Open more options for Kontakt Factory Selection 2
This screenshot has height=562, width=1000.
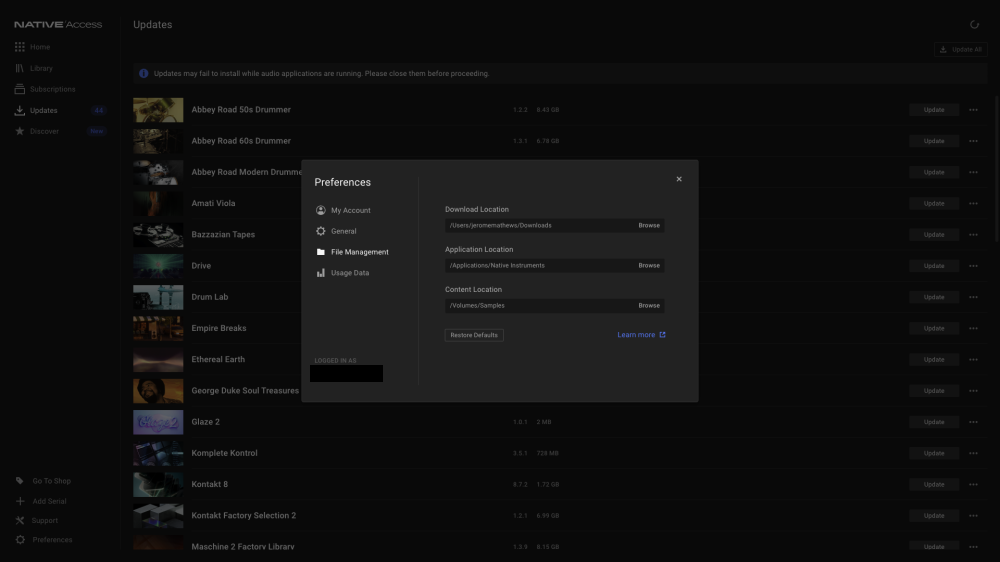pos(973,515)
